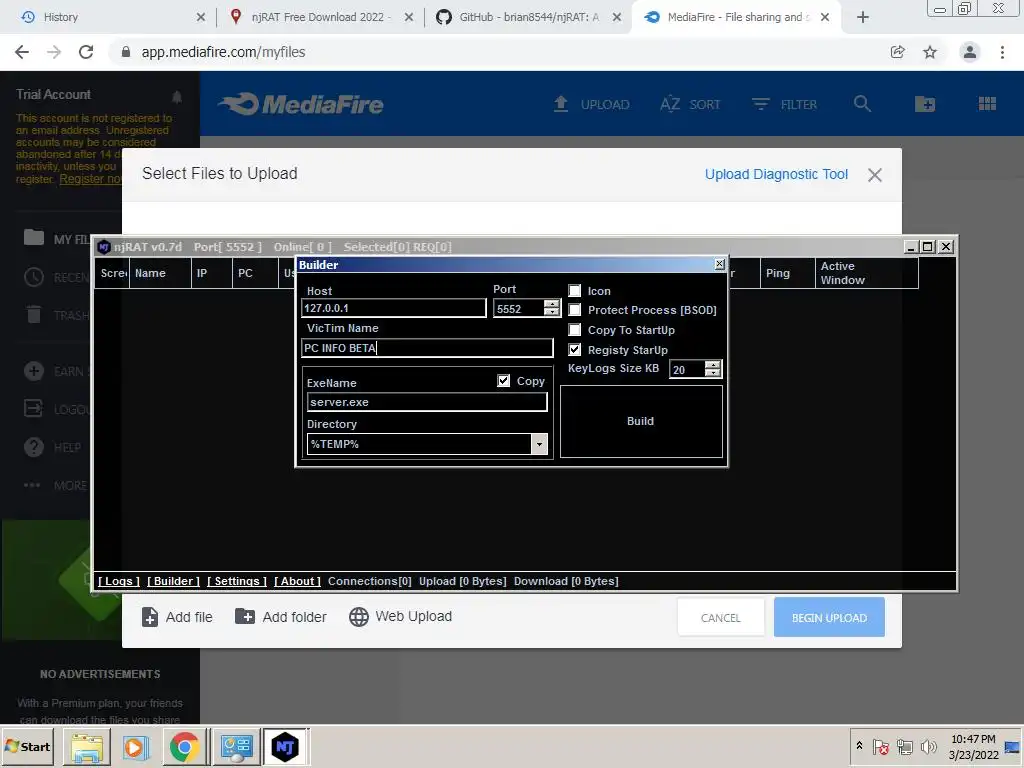
Task: Click the Host input field
Action: (x=394, y=308)
